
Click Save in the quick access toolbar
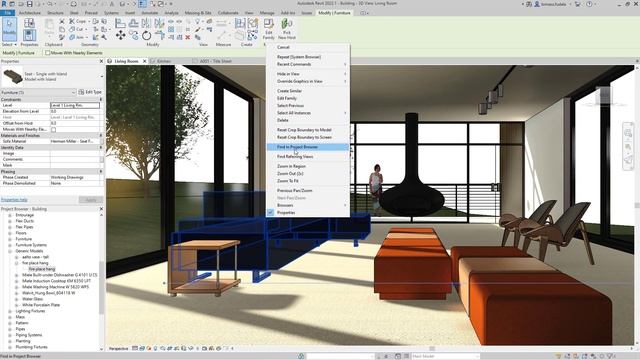(29, 4)
